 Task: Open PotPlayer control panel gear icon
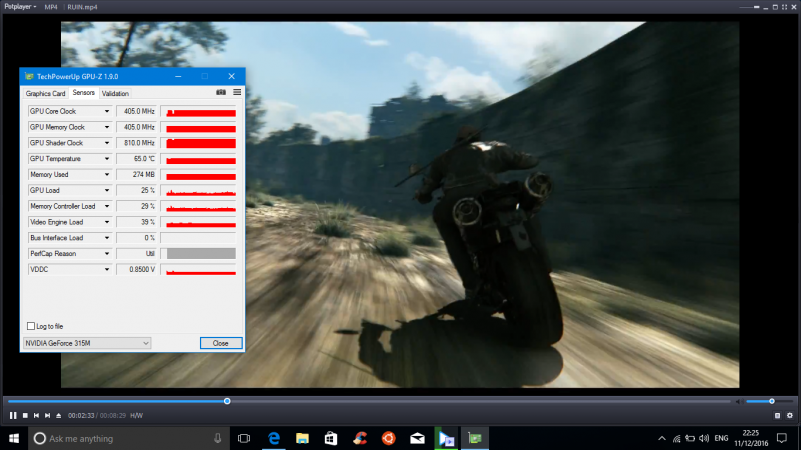(x=790, y=416)
